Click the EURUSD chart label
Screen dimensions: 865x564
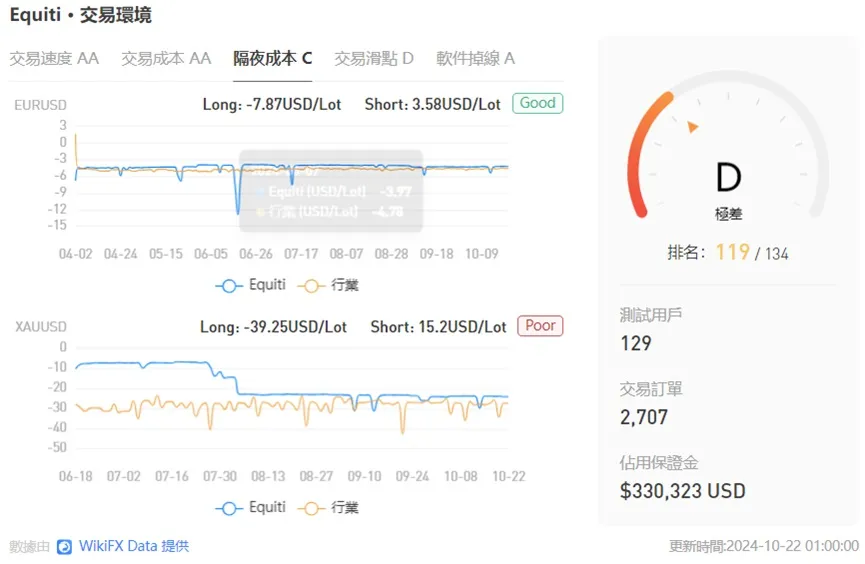40,105
